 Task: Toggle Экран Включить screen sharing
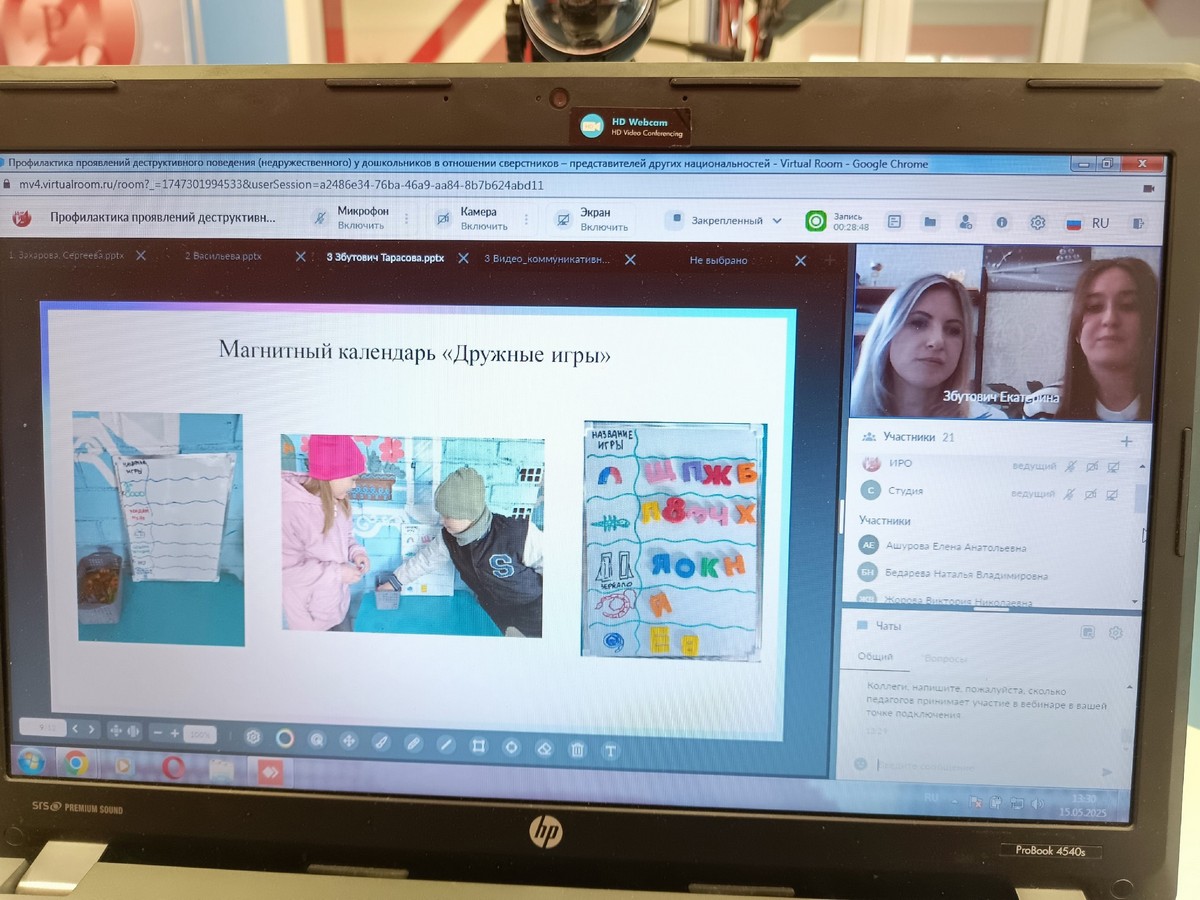point(594,219)
